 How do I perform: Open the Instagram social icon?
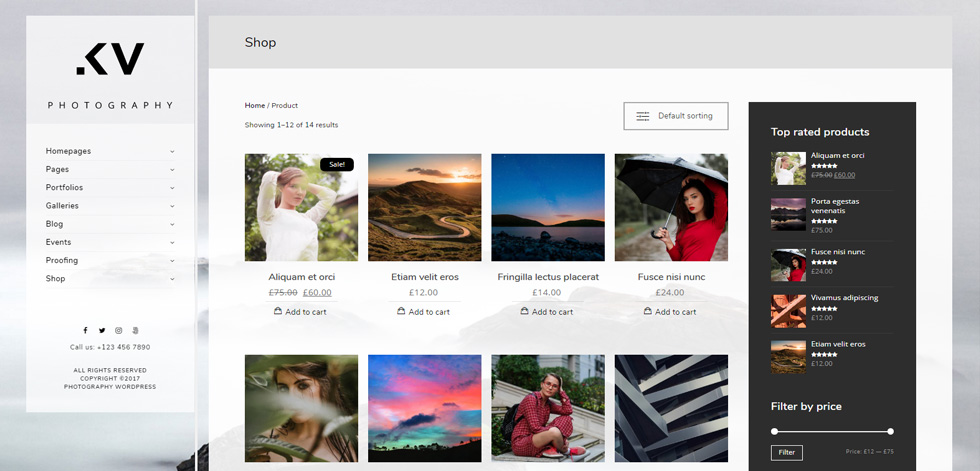(x=119, y=330)
